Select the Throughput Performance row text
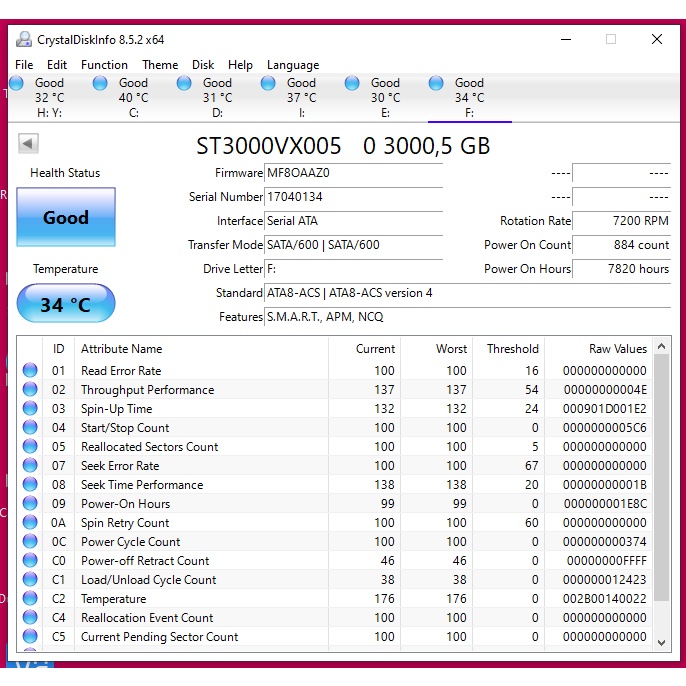 coord(147,390)
